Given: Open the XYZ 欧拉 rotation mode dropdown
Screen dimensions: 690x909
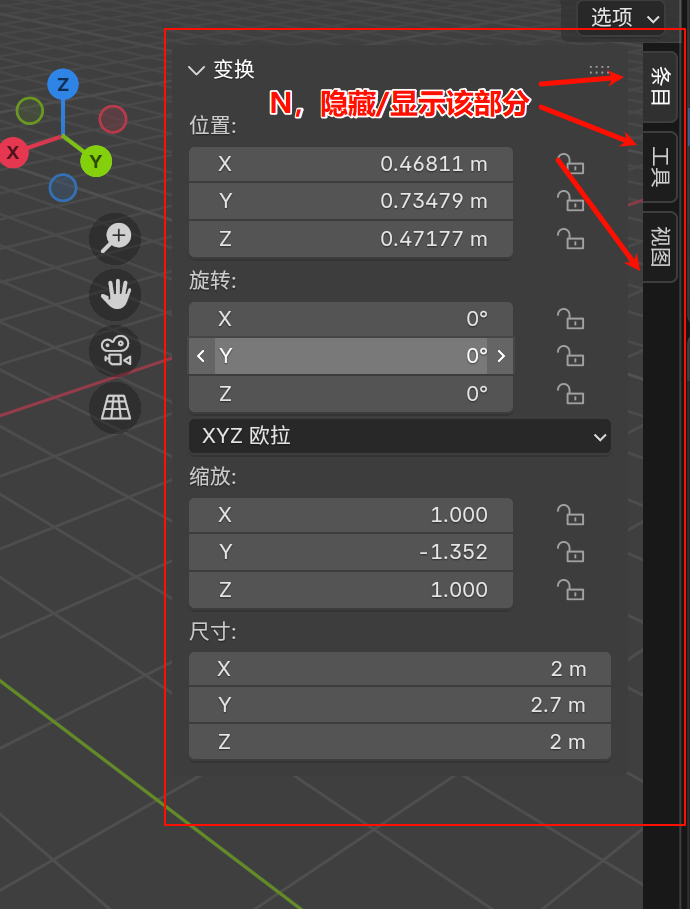Looking at the screenshot, I should point(399,436).
